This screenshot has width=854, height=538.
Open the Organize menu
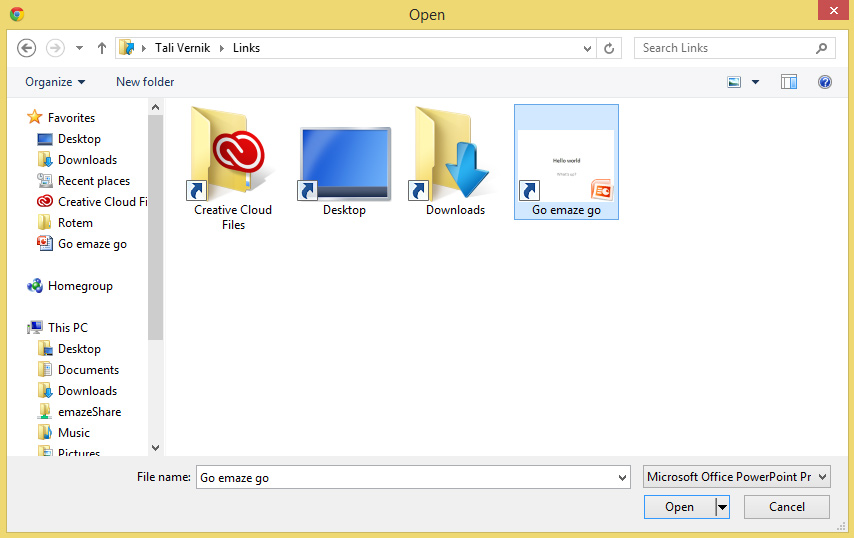55,82
